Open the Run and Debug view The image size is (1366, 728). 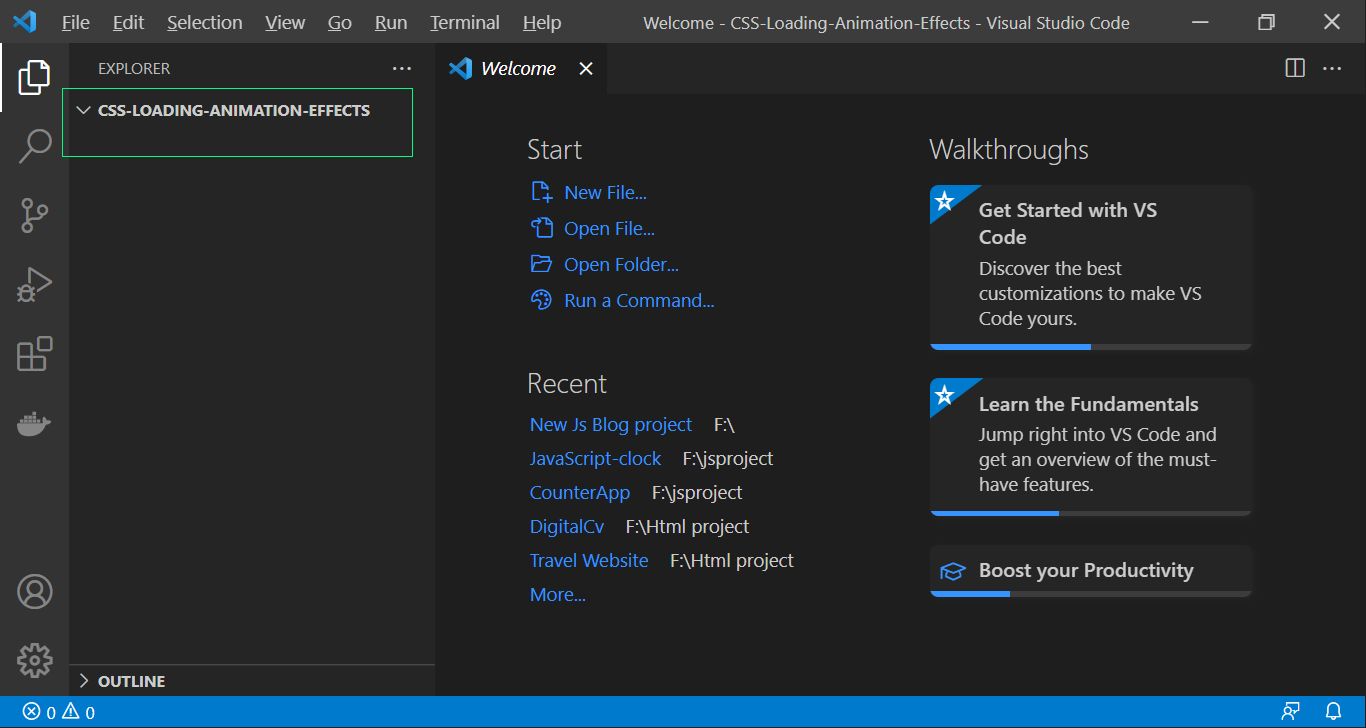pos(34,285)
